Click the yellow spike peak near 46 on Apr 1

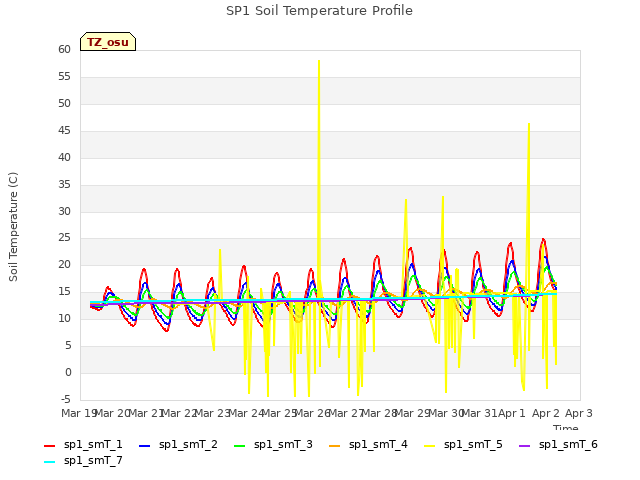pos(529,124)
